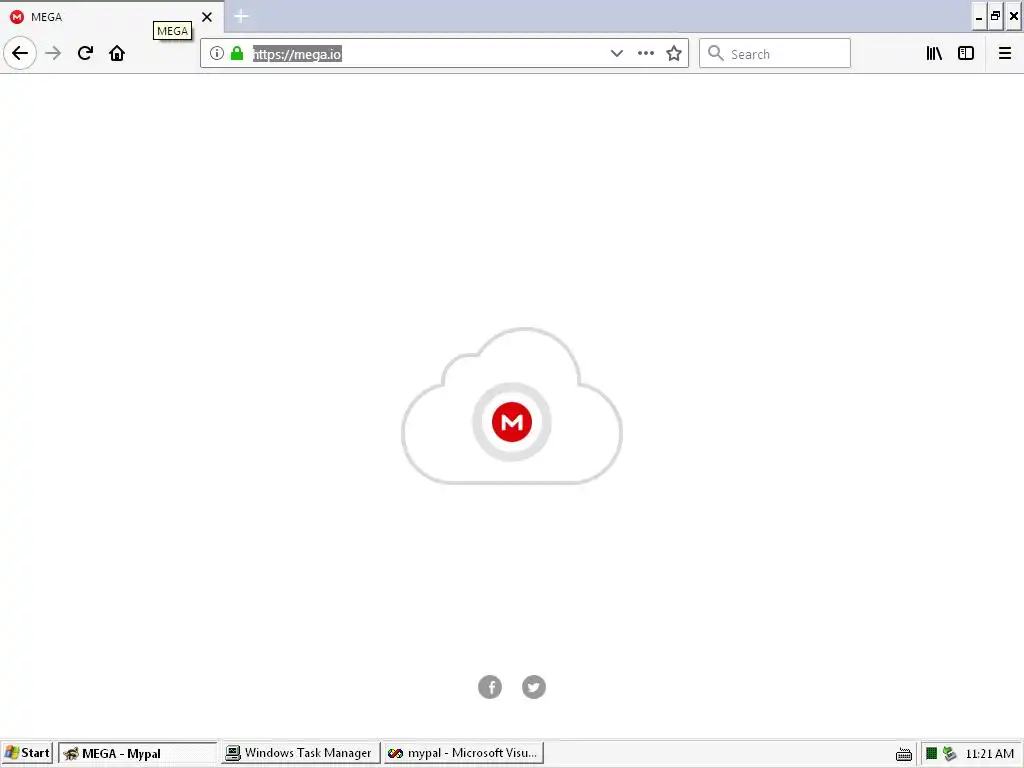Click the green Task Manager tray icon

[x=932, y=754]
